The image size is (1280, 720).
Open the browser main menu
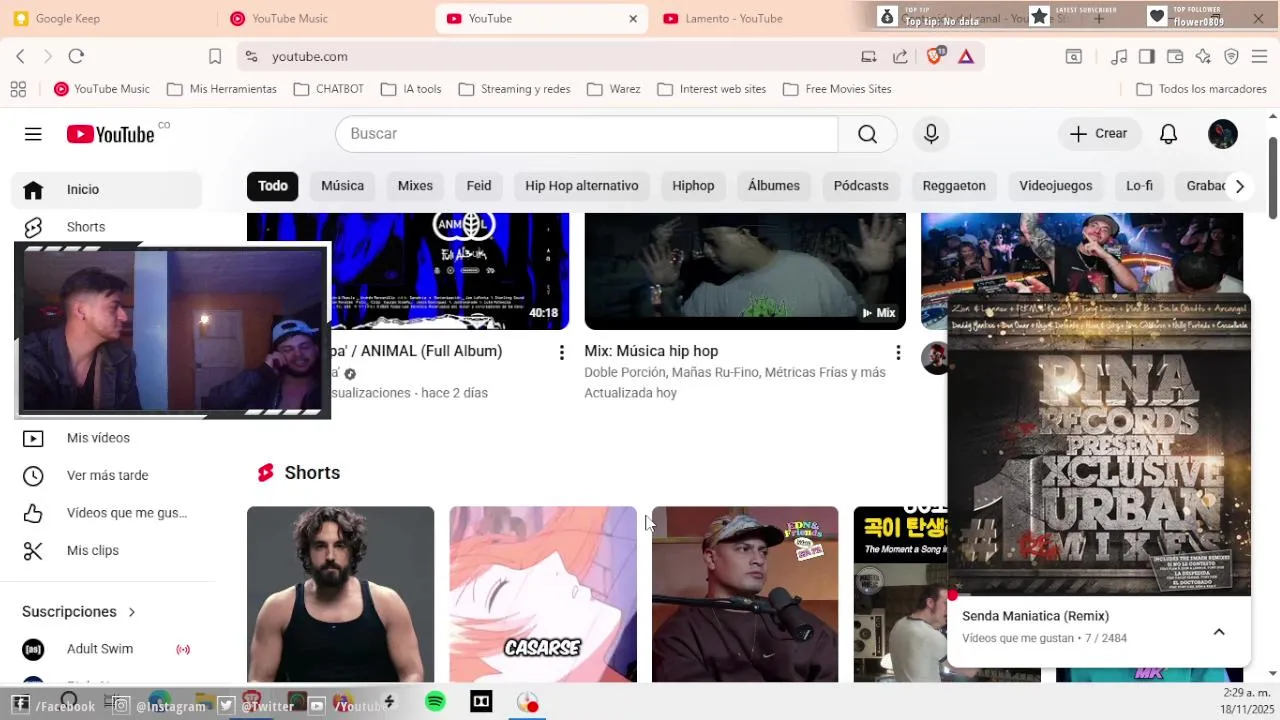(x=1260, y=57)
